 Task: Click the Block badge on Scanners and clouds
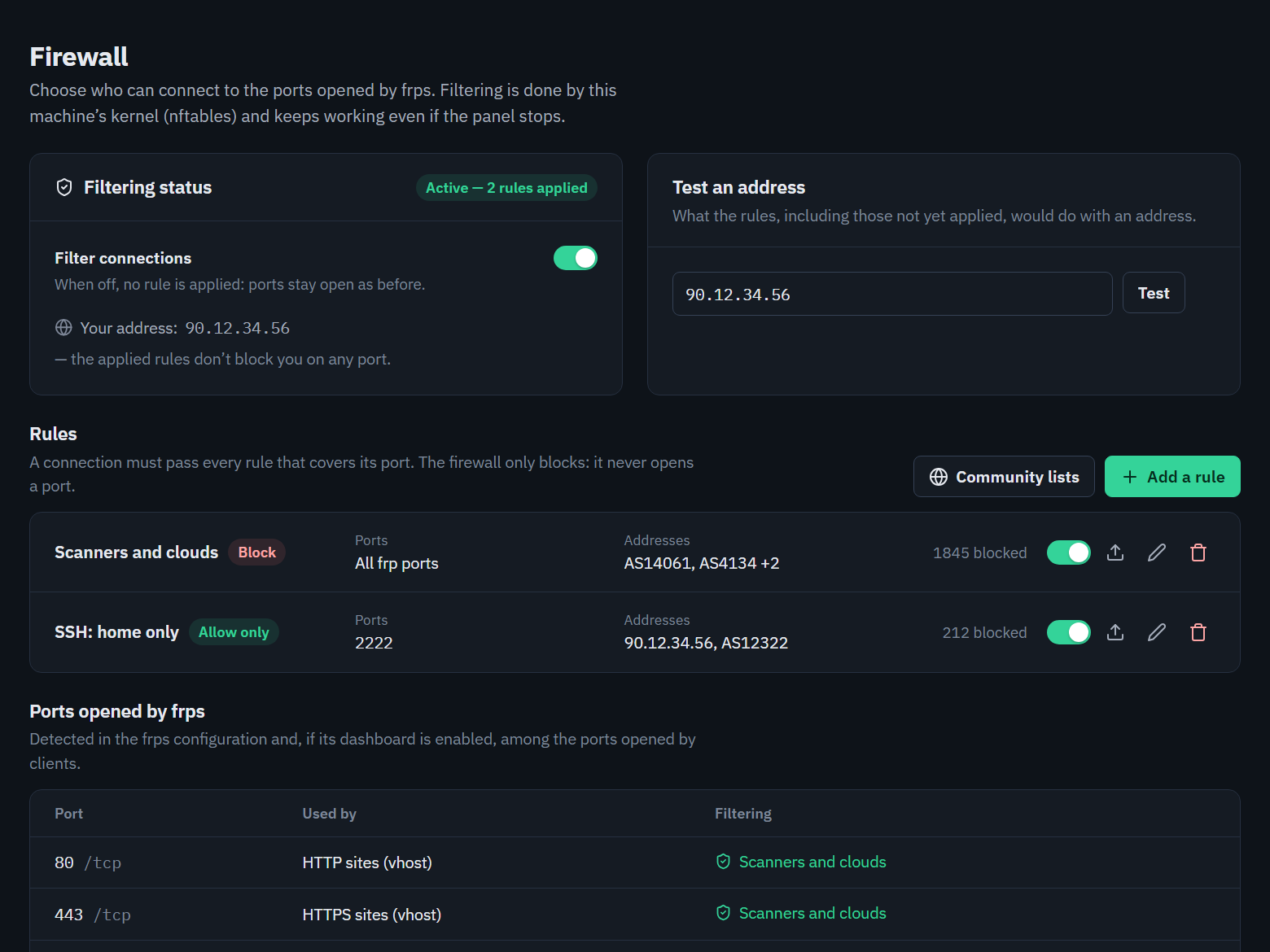[x=257, y=552]
